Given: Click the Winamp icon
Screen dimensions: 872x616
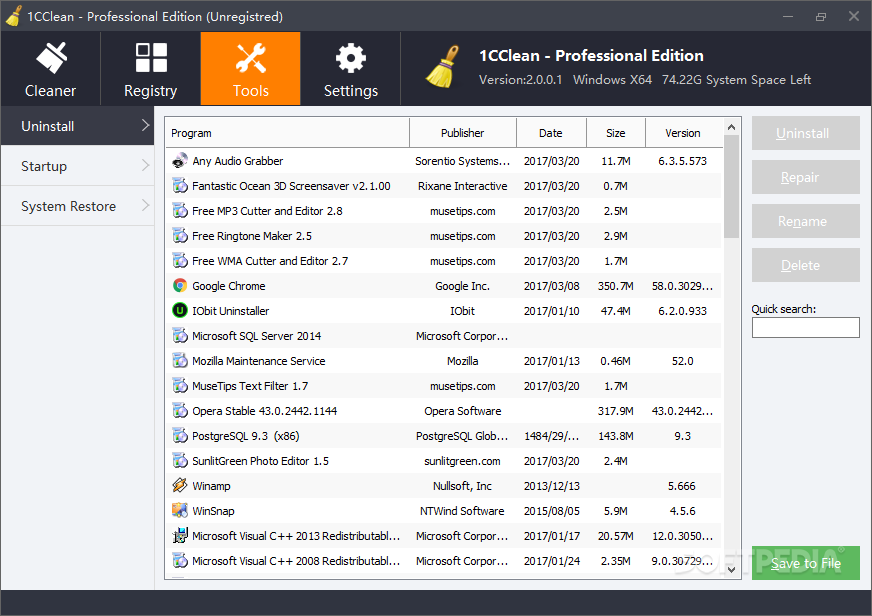Looking at the screenshot, I should coord(180,485).
